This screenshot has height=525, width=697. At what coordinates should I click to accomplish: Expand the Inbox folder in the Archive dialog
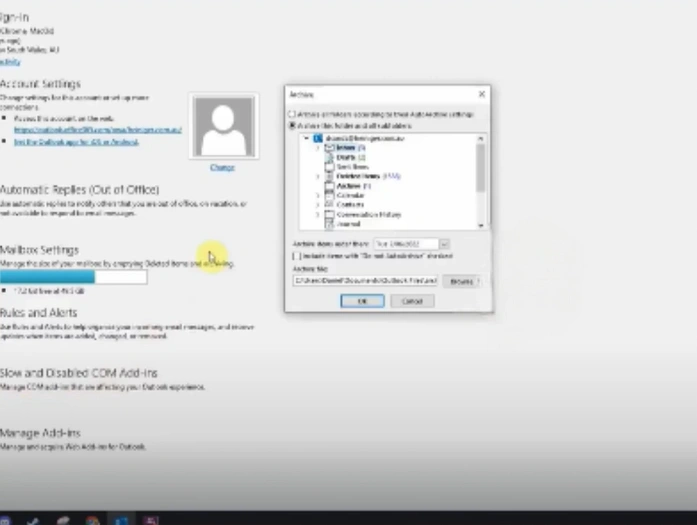pyautogui.click(x=317, y=148)
